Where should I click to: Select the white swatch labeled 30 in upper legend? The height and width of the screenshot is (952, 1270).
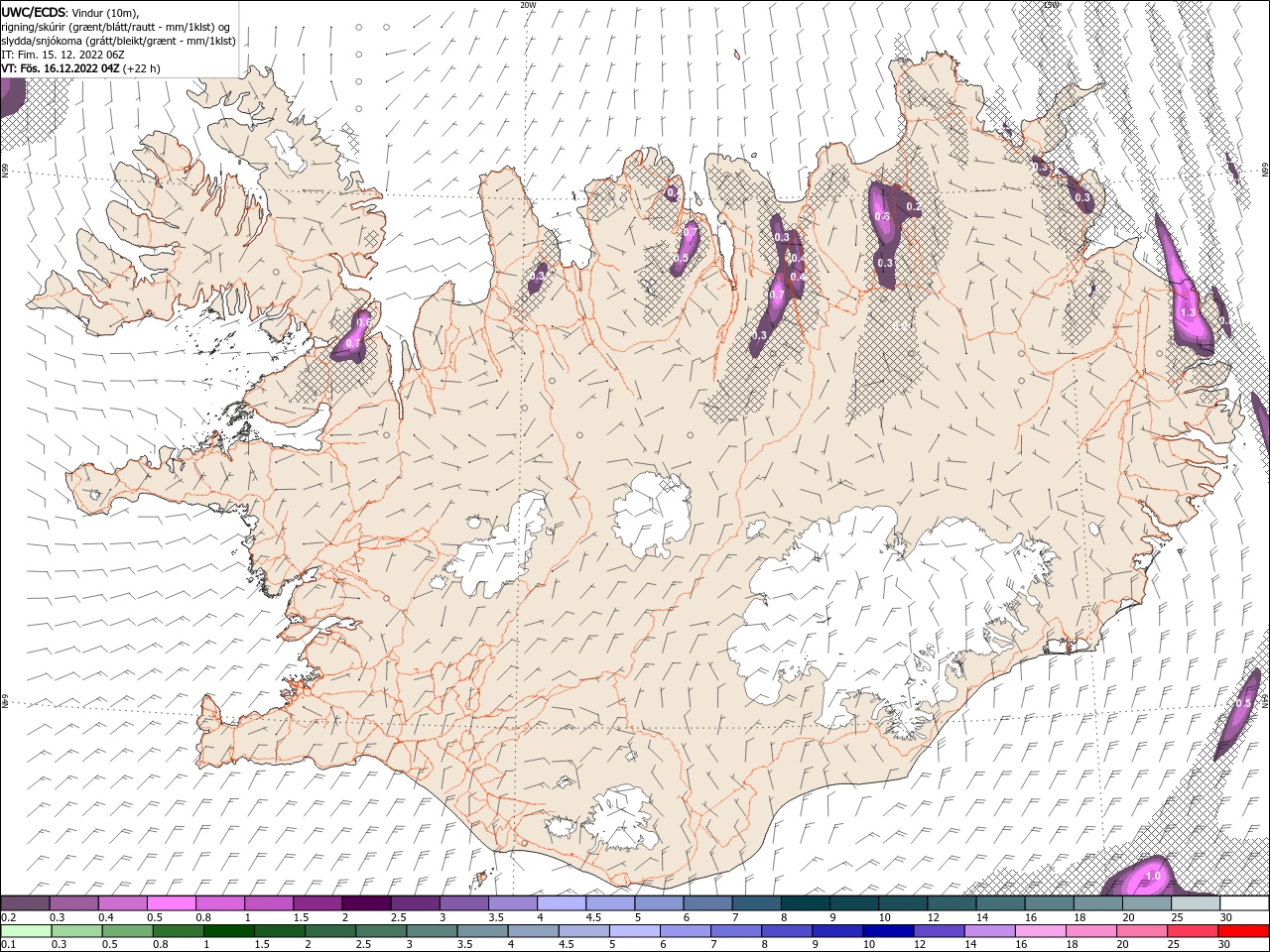click(x=1243, y=903)
